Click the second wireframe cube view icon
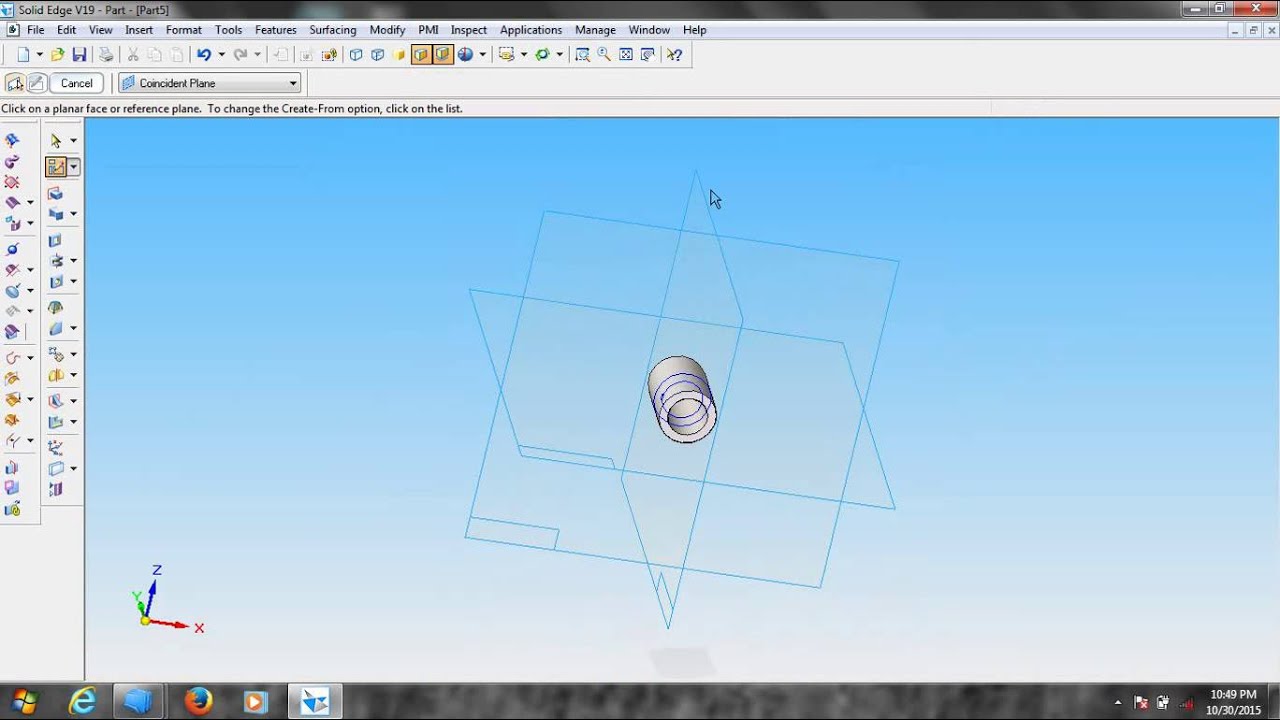The height and width of the screenshot is (720, 1280). (378, 55)
